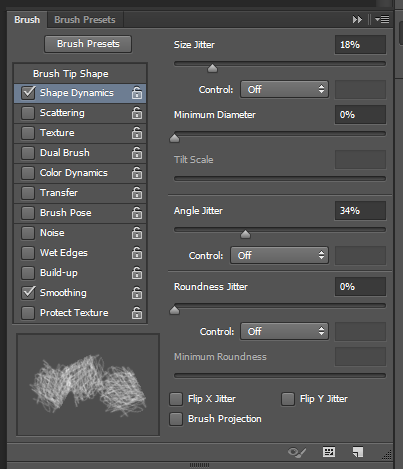
Task: Open Roundness Jitter Control dropdown
Action: point(285,331)
